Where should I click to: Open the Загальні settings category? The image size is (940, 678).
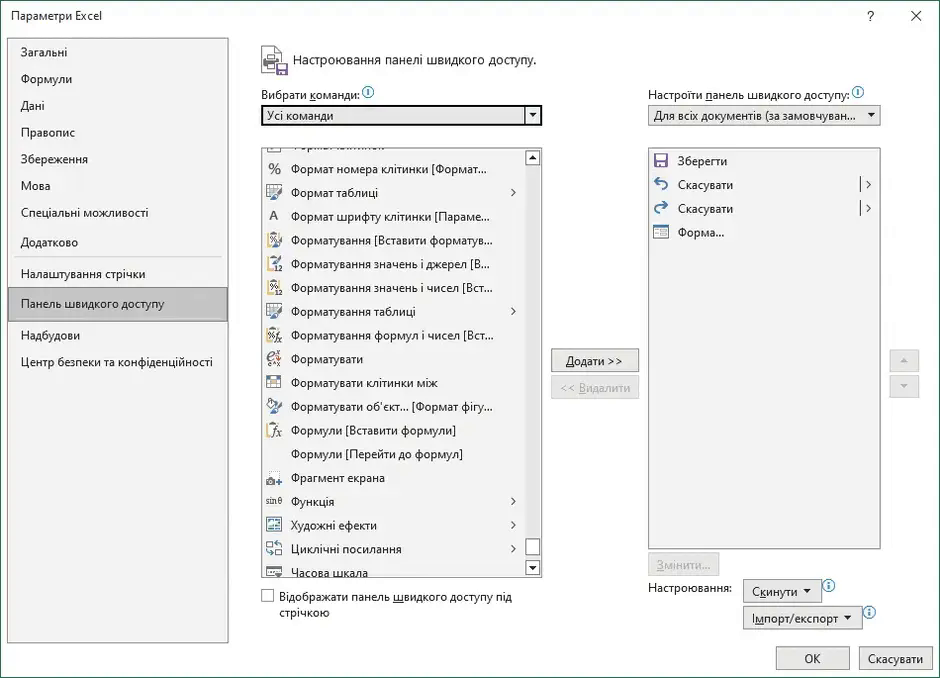click(x=118, y=52)
